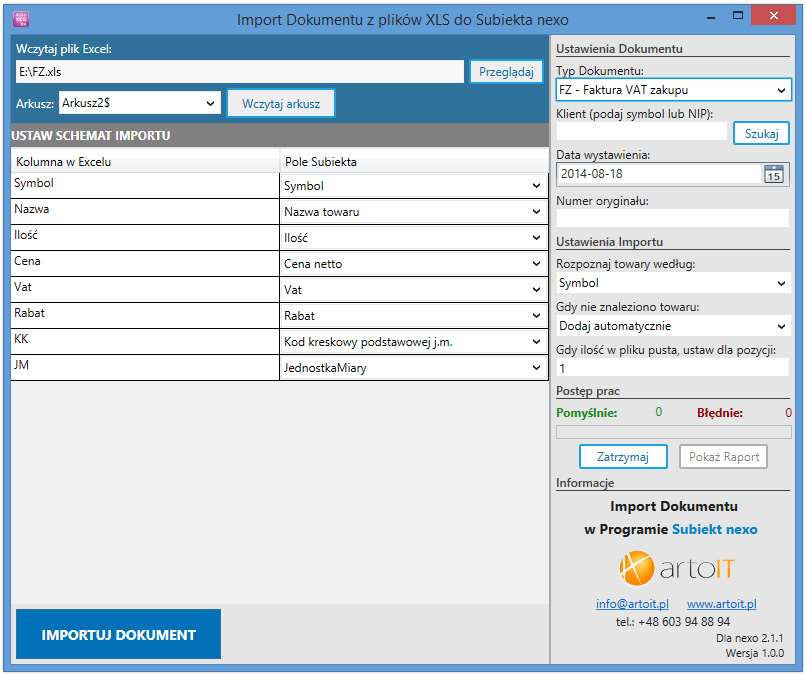The image size is (806, 674).
Task: Open the info@artoit.pl email link
Action: (632, 604)
